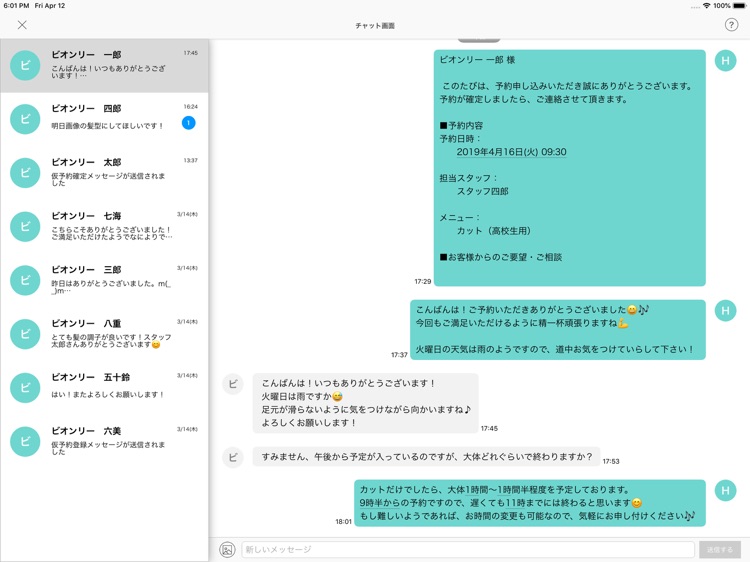Image resolution: width=750 pixels, height=562 pixels.
Task: Tap the image attachment icon
Action: 228,550
